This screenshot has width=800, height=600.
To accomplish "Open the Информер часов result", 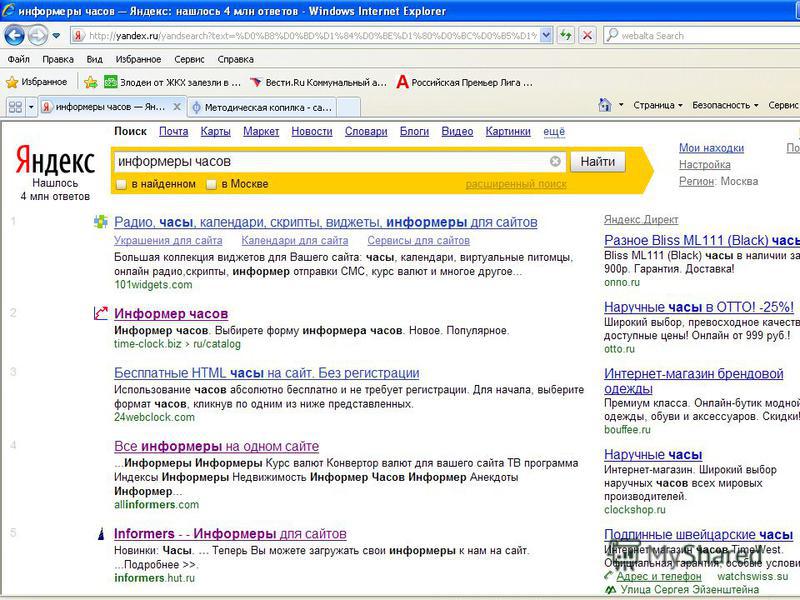I will [171, 313].
